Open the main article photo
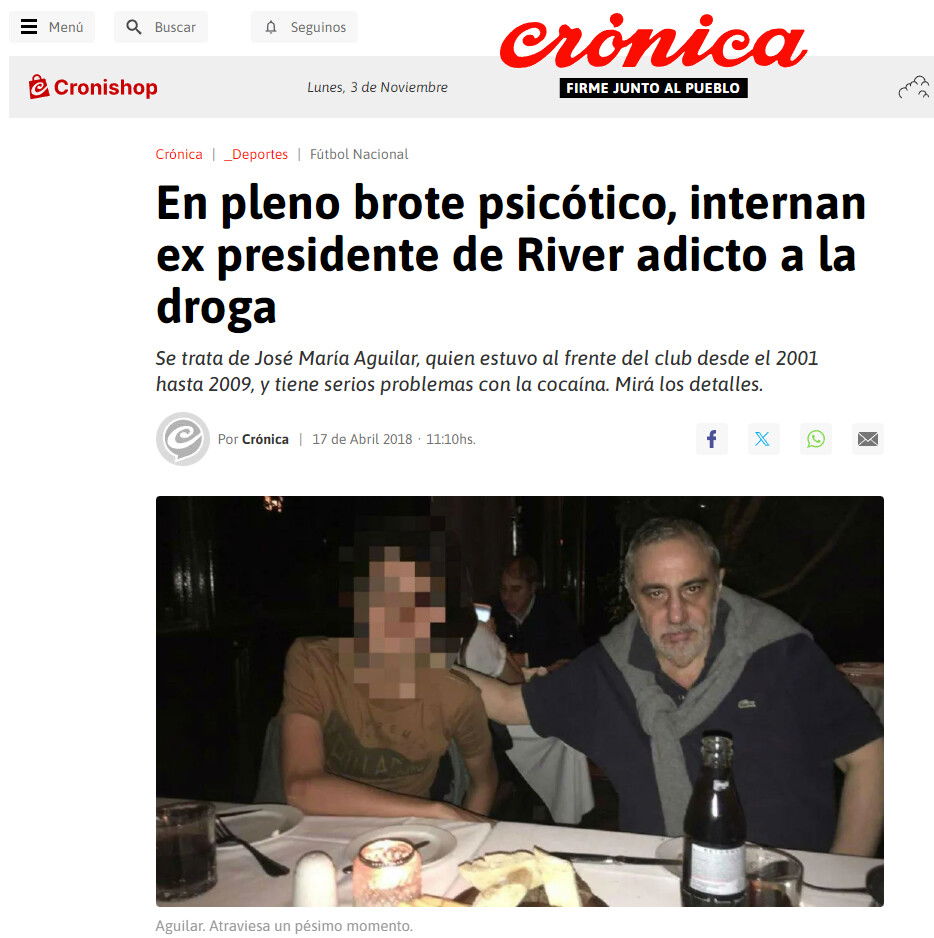 (x=519, y=701)
